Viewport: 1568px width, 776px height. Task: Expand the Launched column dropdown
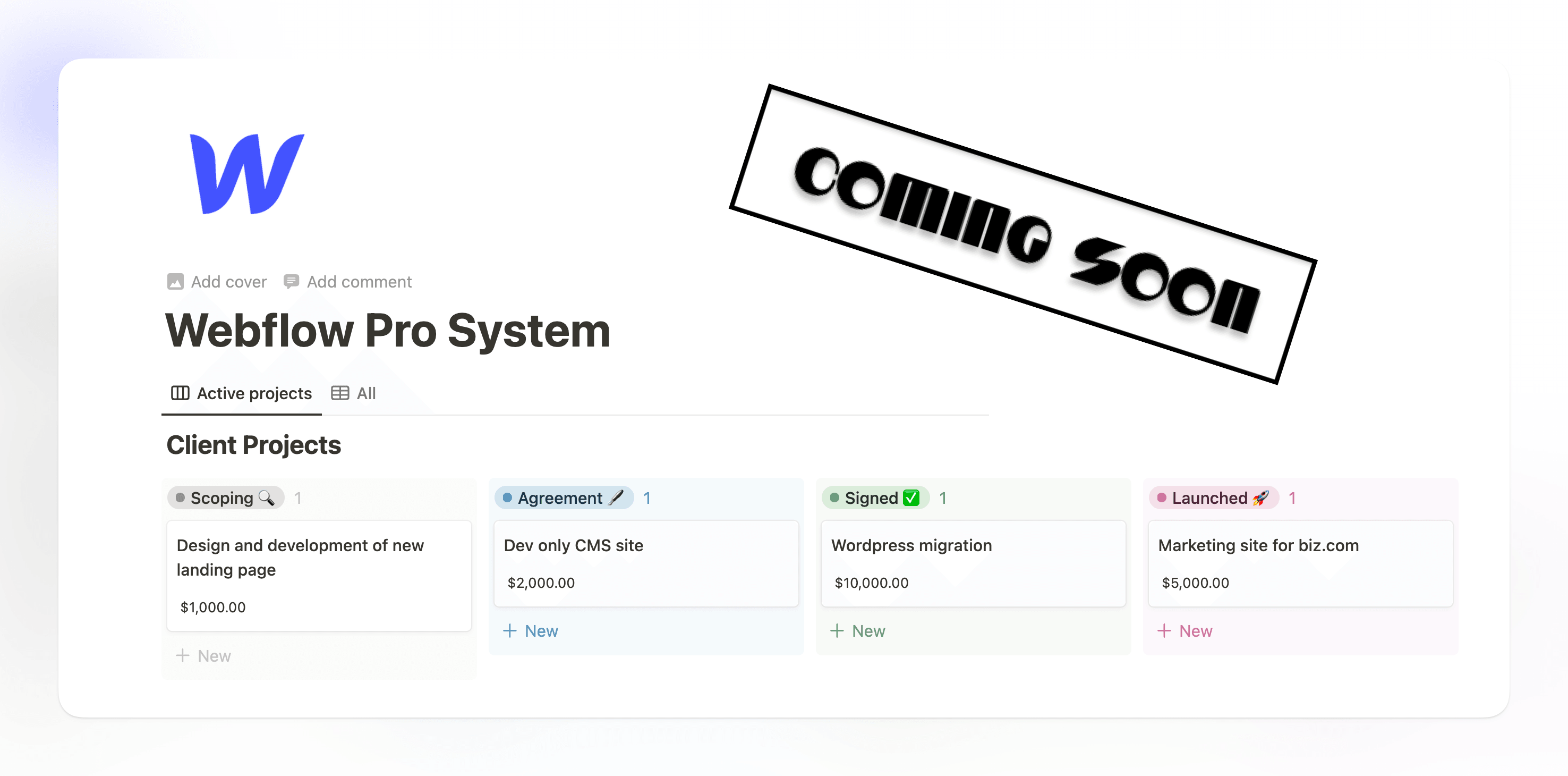click(x=1211, y=497)
